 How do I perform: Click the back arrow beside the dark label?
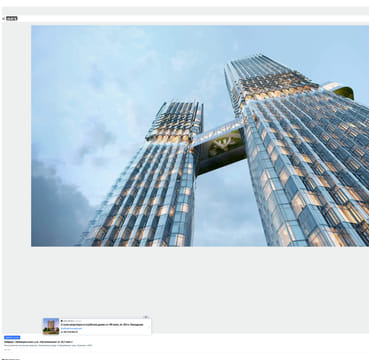point(3,19)
